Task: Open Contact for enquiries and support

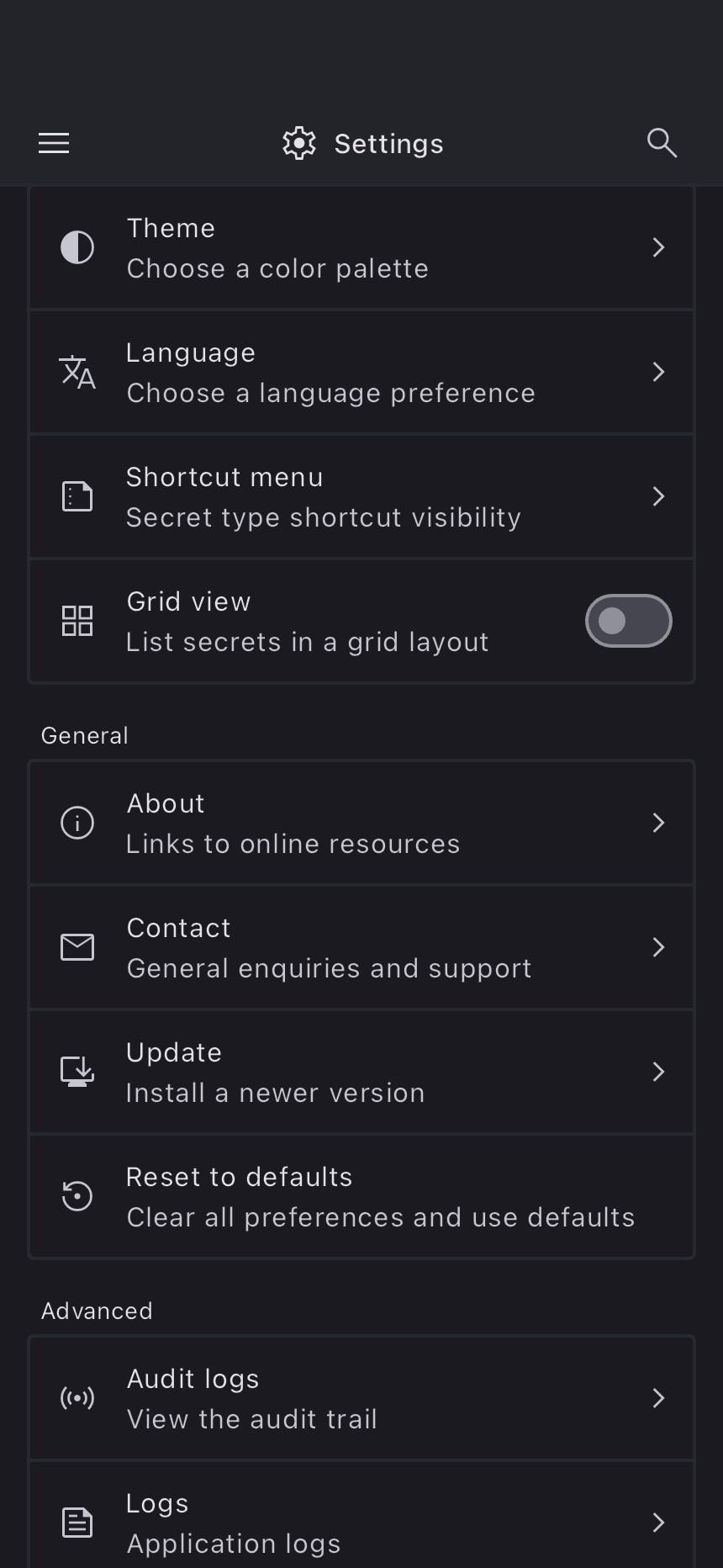Action: [x=361, y=947]
